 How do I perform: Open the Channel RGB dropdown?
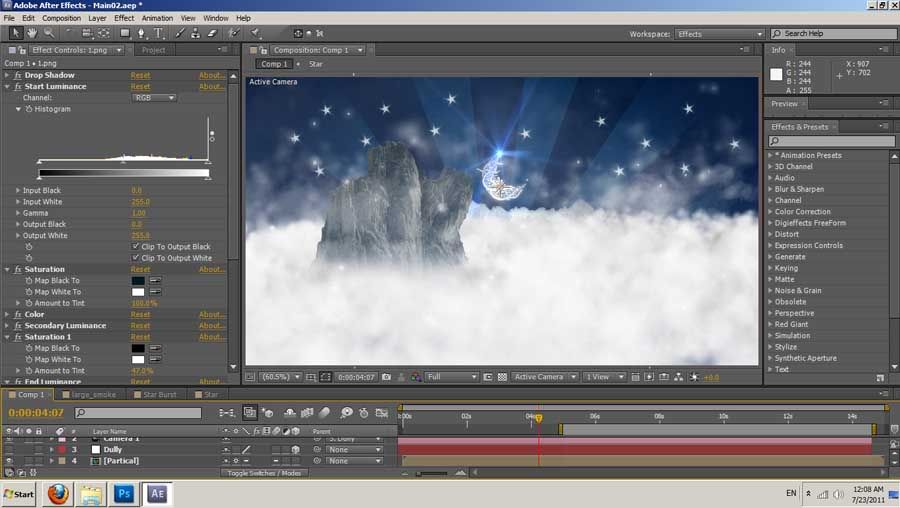tap(154, 98)
